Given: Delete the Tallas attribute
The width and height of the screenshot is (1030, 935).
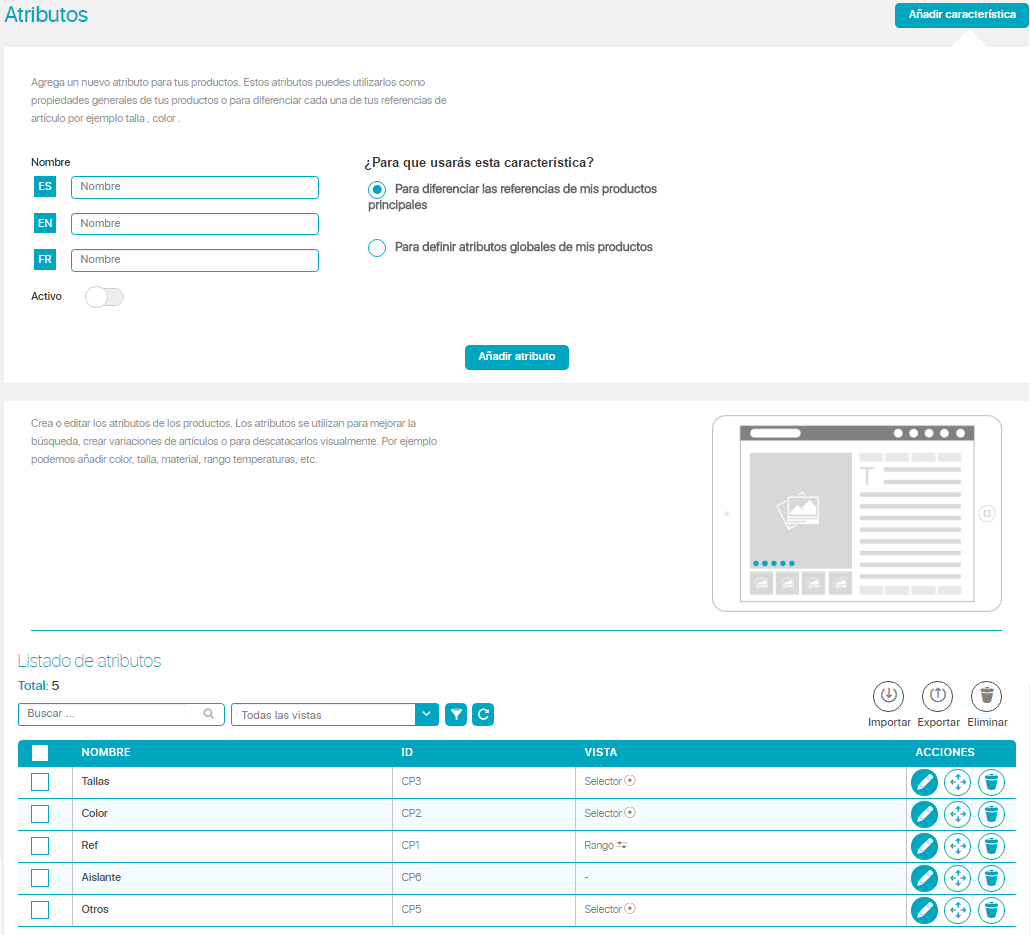Looking at the screenshot, I should (991, 782).
